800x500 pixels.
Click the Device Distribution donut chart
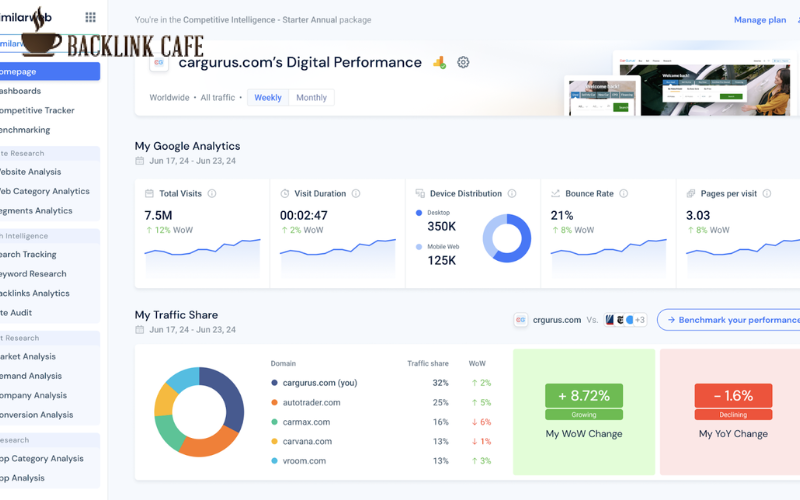click(507, 238)
